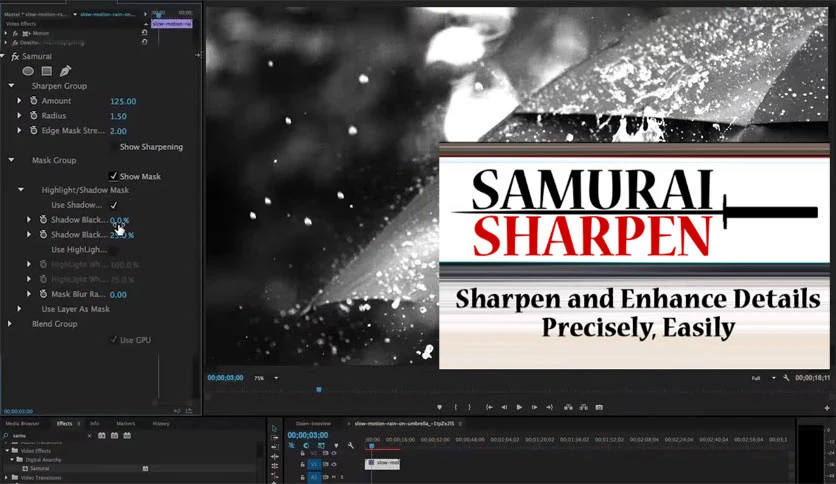Click the Mark In bracket button
836x484 pixels.
[x=455, y=407]
